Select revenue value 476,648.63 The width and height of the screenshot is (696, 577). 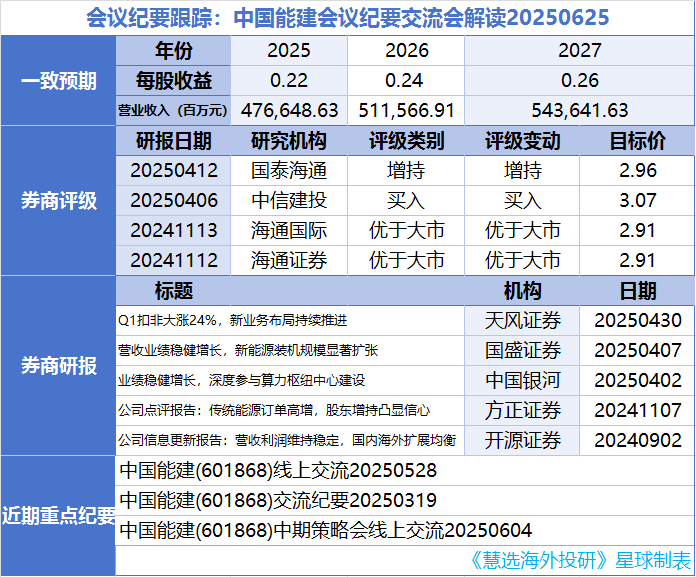click(x=289, y=111)
